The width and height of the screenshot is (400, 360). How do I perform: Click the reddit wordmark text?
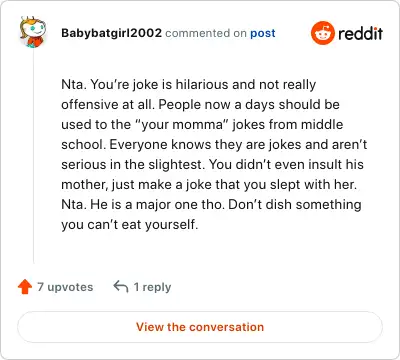pos(360,33)
